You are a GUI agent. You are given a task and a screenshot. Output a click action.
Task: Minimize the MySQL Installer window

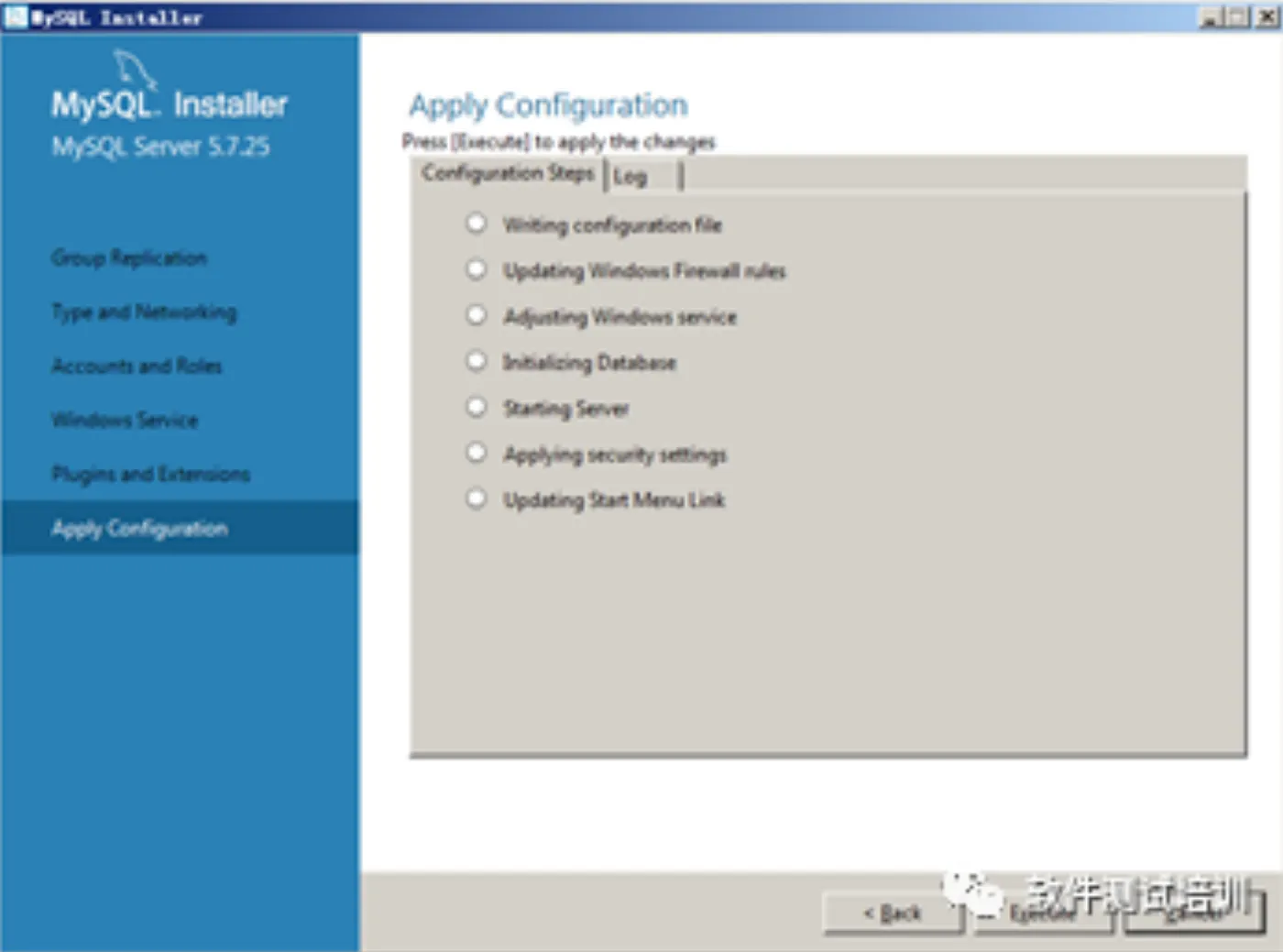click(1212, 17)
